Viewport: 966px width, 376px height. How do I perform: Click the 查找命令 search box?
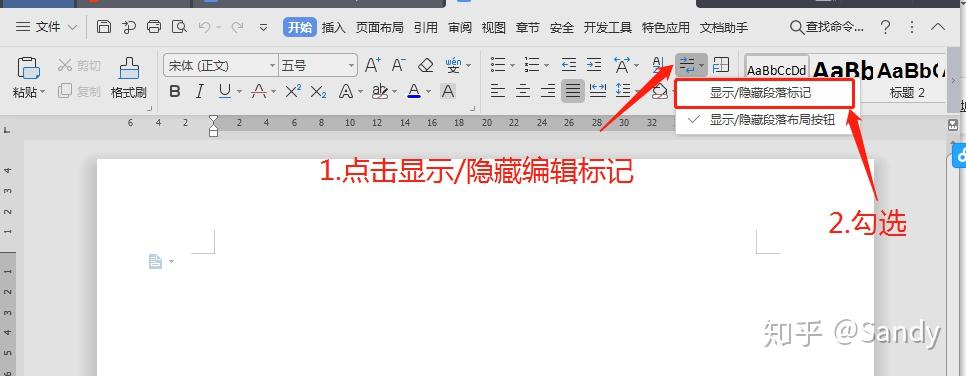pos(827,27)
